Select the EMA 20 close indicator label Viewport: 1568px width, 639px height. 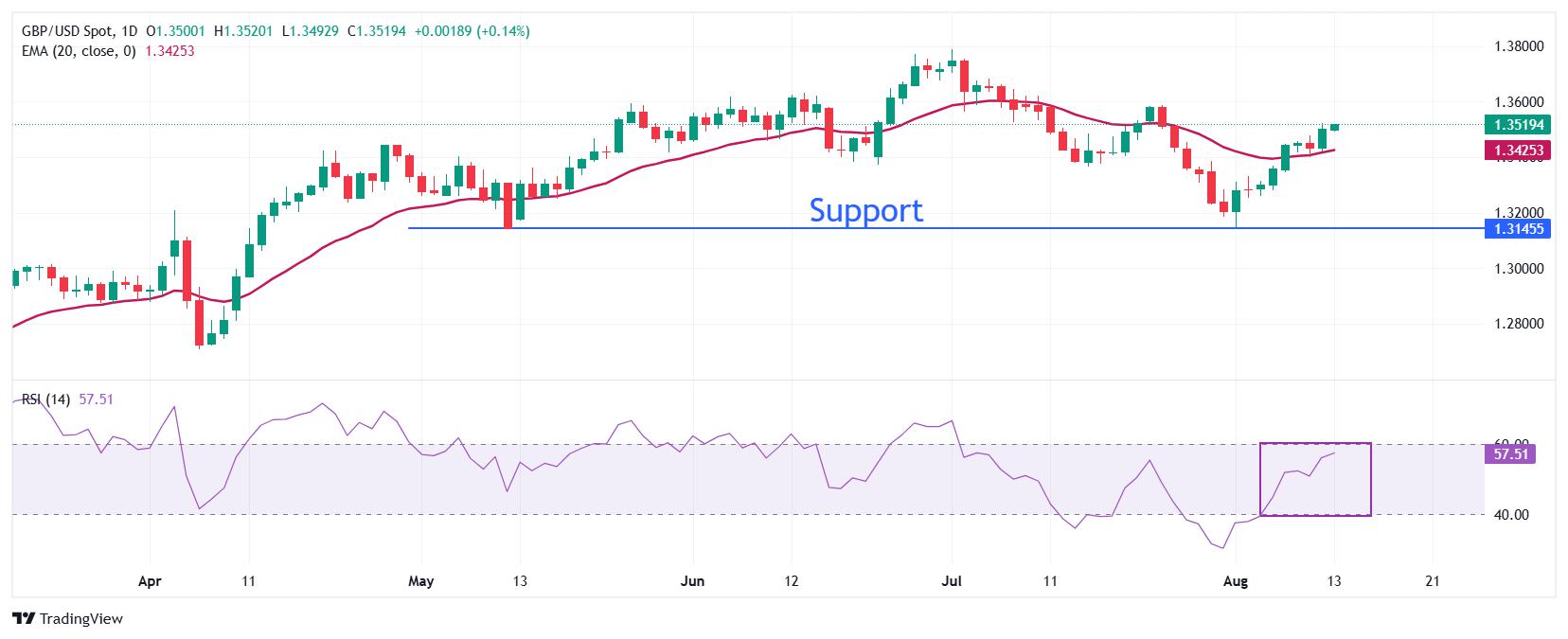80,51
